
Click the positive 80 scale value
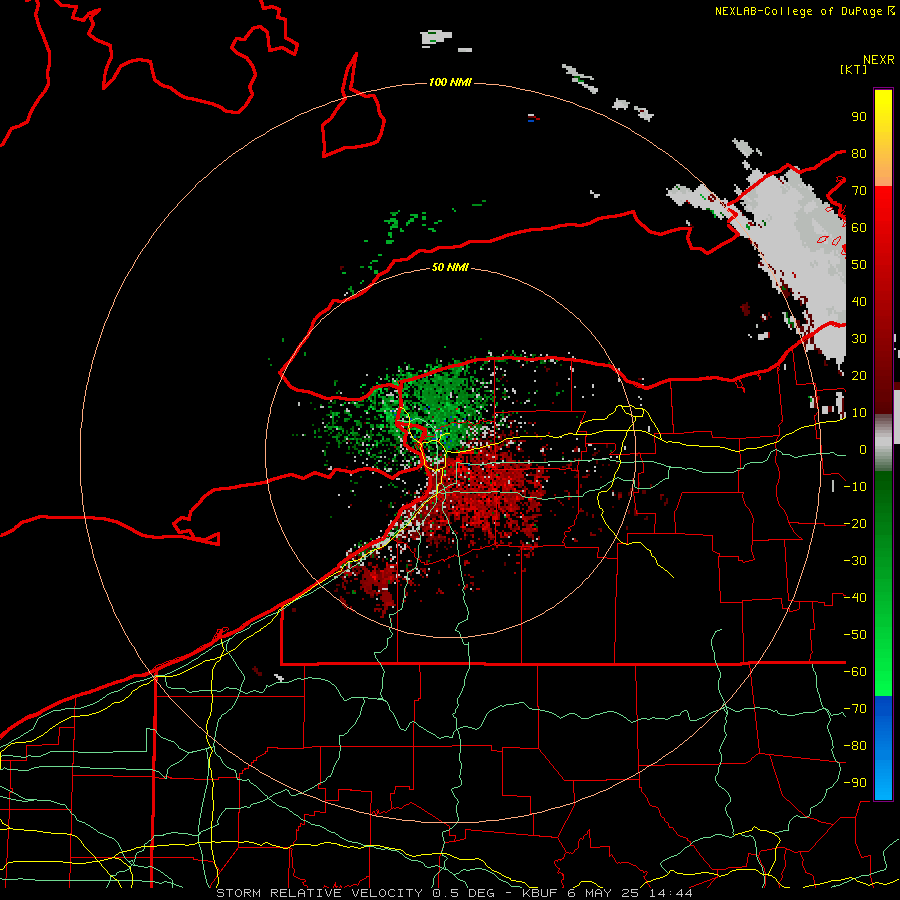pos(859,153)
